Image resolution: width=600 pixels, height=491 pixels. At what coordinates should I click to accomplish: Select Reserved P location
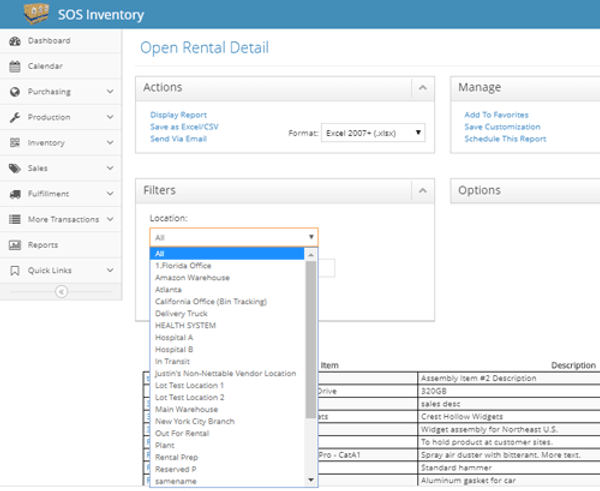point(227,469)
